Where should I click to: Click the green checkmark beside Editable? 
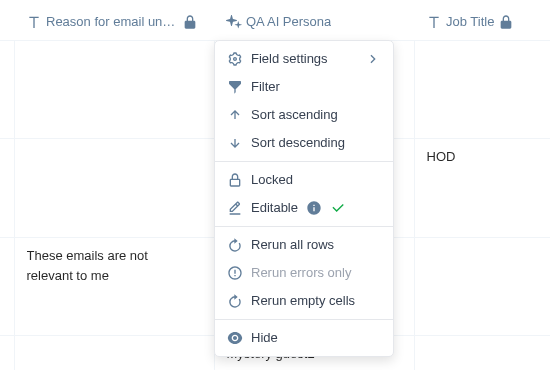coord(338,208)
